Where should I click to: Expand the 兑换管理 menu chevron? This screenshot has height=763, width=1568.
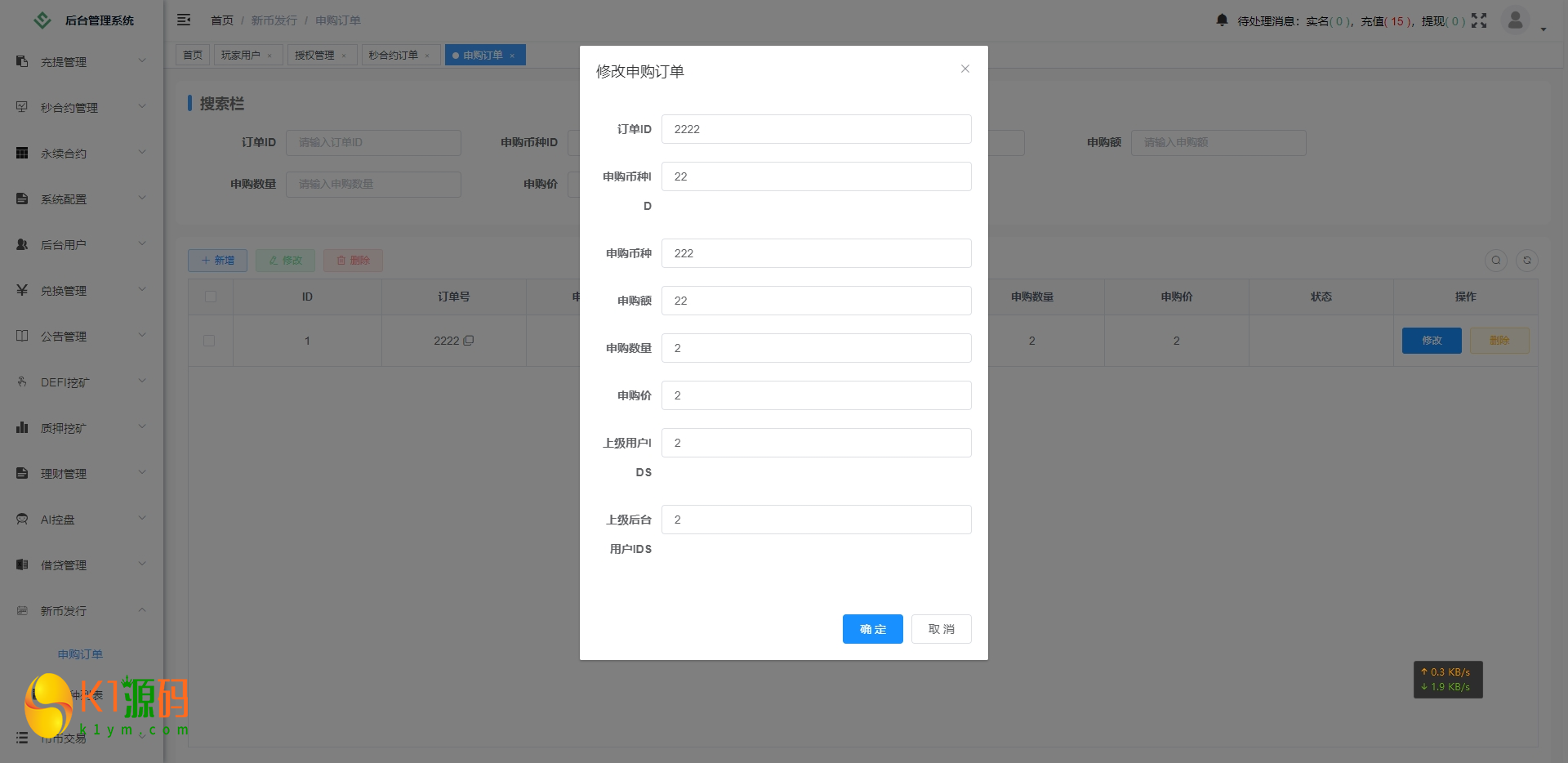tap(142, 290)
